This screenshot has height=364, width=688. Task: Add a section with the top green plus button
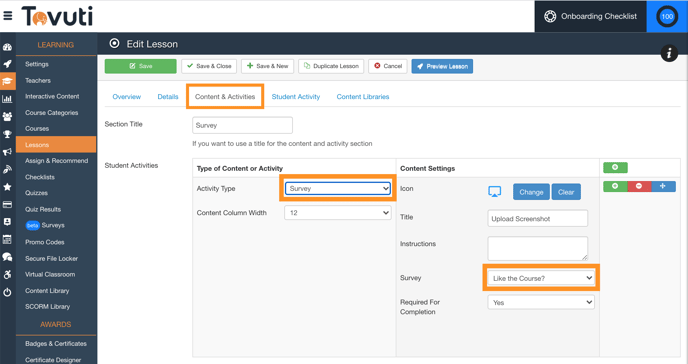[x=615, y=168]
